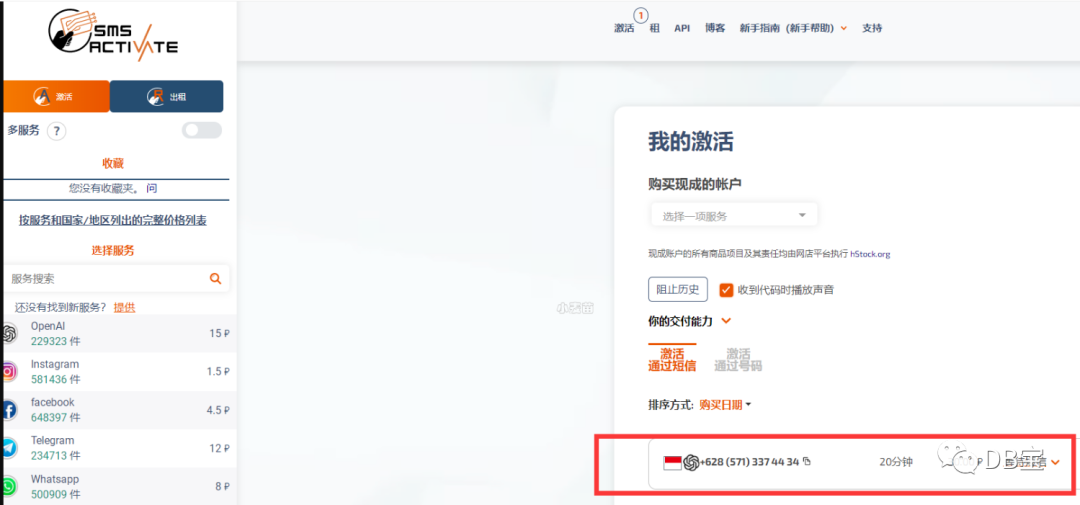Click the 20分钟 timer text
1080x505 pixels.
pyautogui.click(x=896, y=462)
